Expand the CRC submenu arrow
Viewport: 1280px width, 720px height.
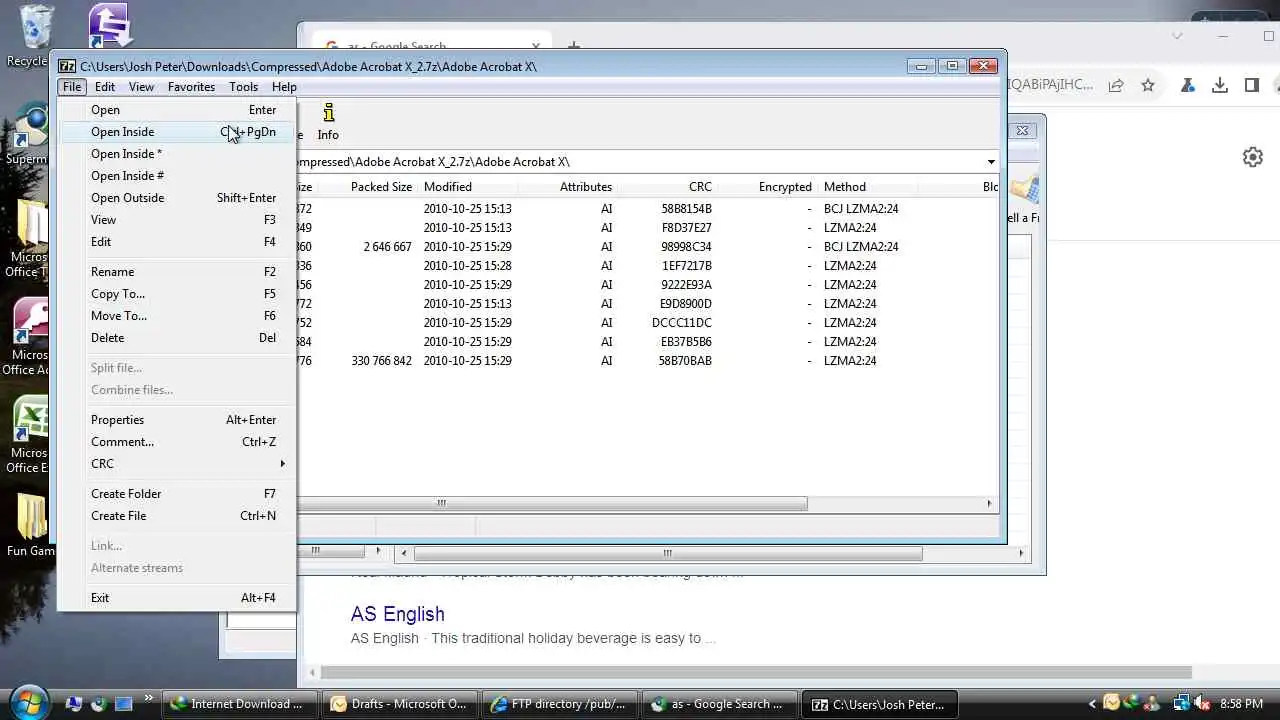[282, 464]
